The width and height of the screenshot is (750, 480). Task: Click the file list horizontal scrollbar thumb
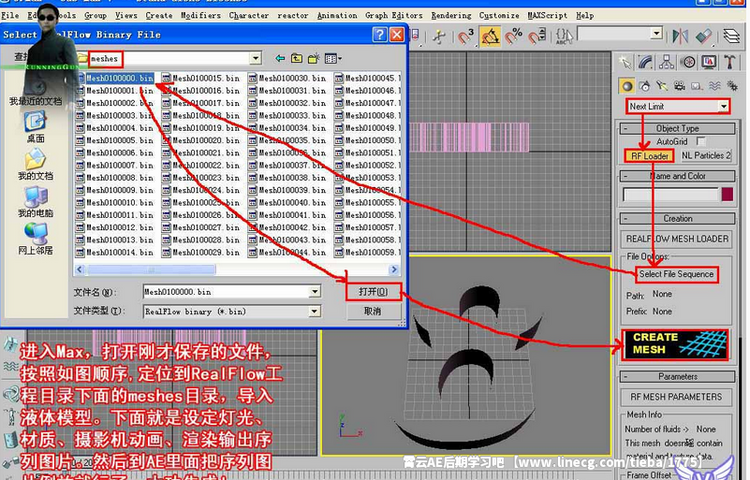(151, 270)
